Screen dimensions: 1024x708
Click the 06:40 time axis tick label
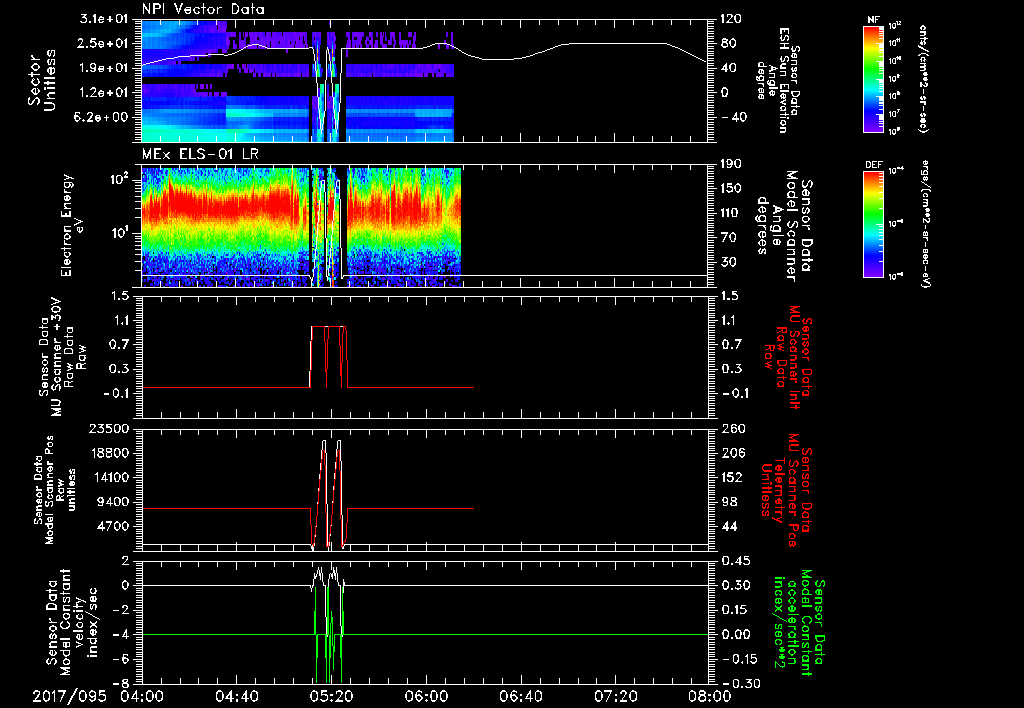519,695
